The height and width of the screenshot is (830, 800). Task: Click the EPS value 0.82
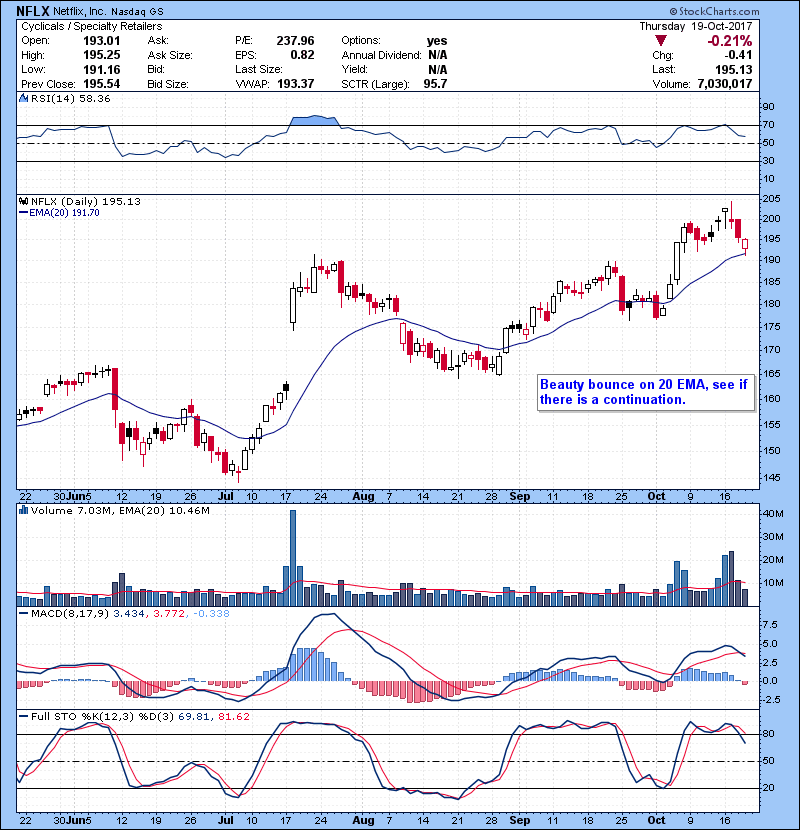302,55
